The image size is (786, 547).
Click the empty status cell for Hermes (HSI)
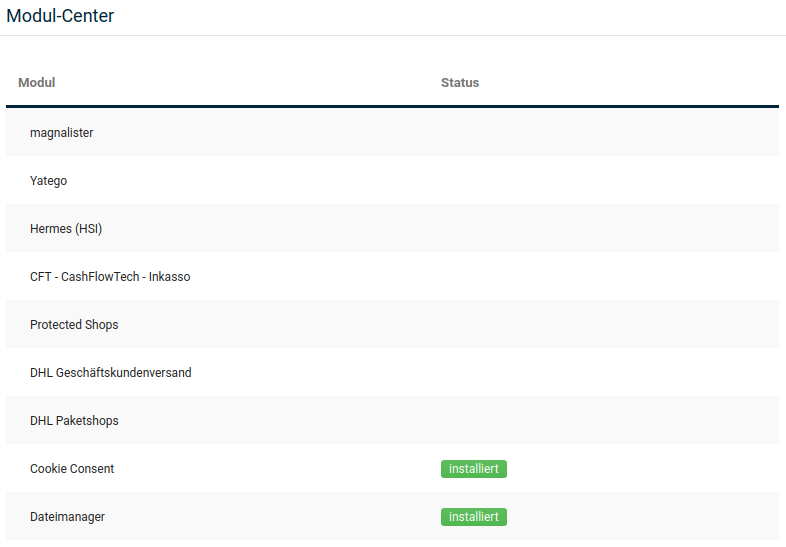600,229
